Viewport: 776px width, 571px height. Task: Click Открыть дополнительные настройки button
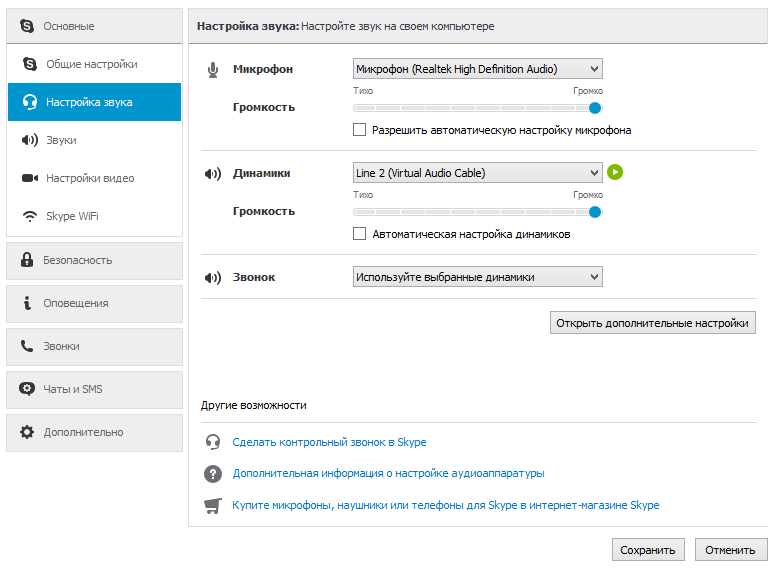tap(653, 323)
